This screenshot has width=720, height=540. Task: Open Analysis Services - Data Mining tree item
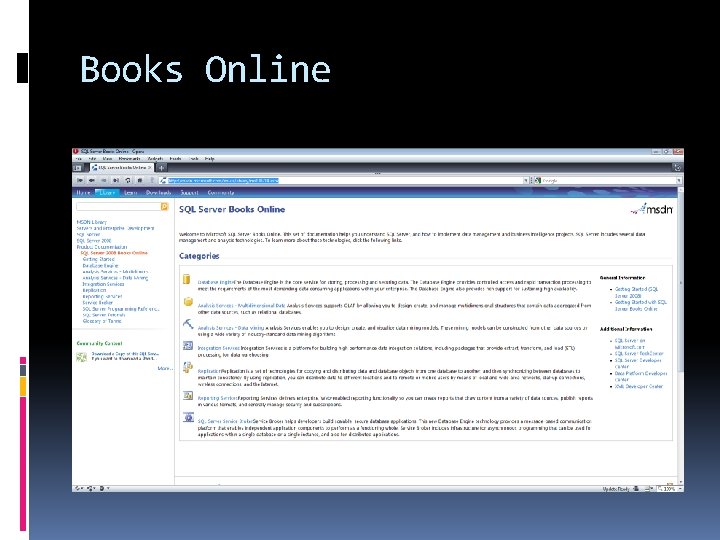[x=115, y=278]
